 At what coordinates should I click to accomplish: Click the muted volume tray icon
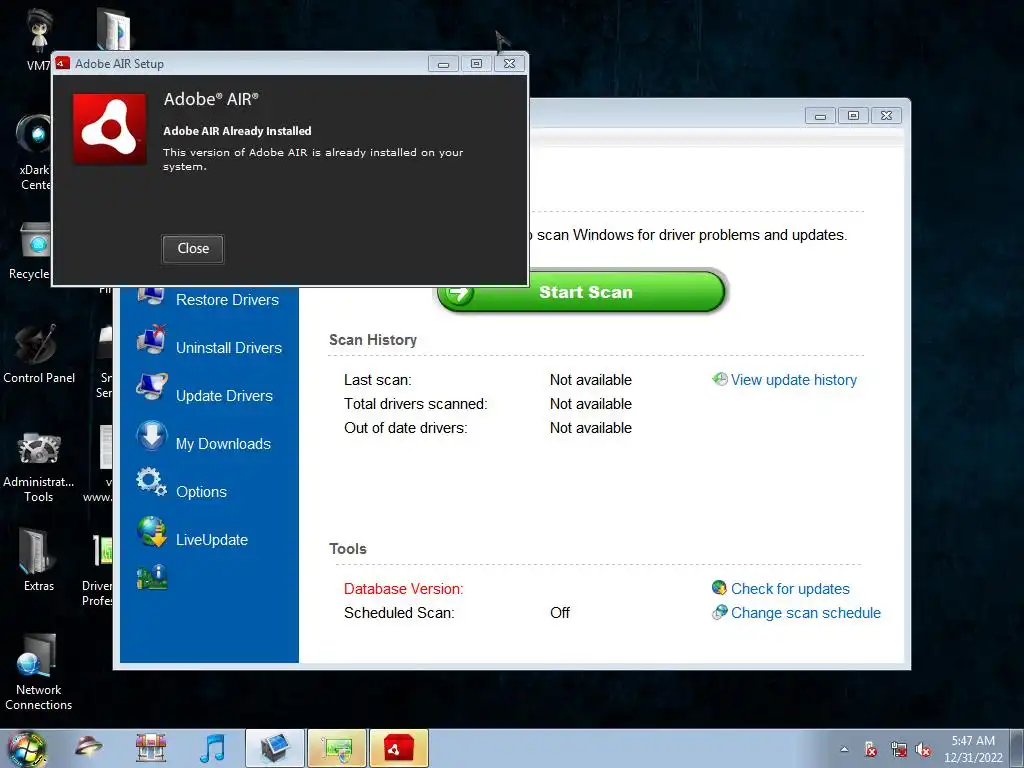tap(923, 750)
